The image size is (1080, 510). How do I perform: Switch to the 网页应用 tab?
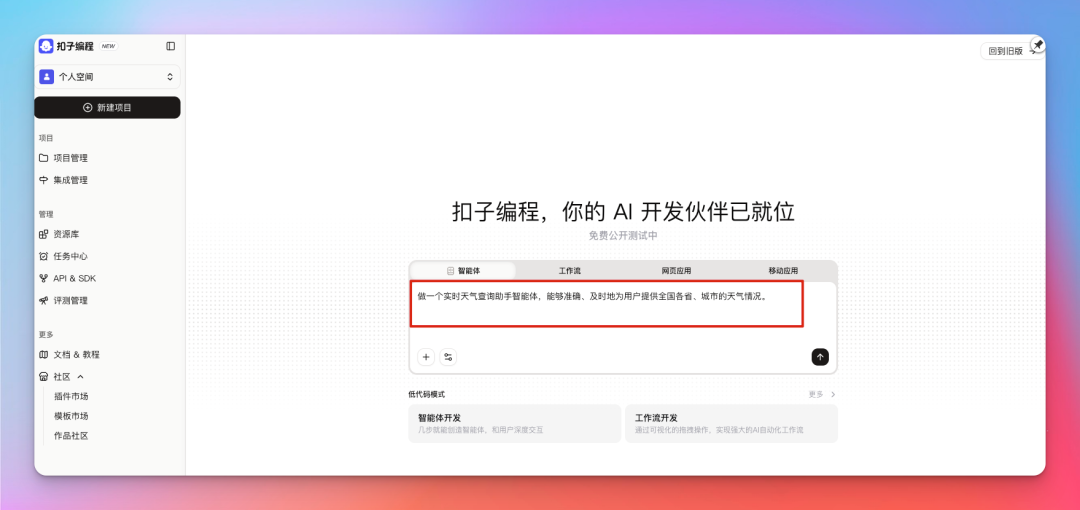(x=676, y=271)
